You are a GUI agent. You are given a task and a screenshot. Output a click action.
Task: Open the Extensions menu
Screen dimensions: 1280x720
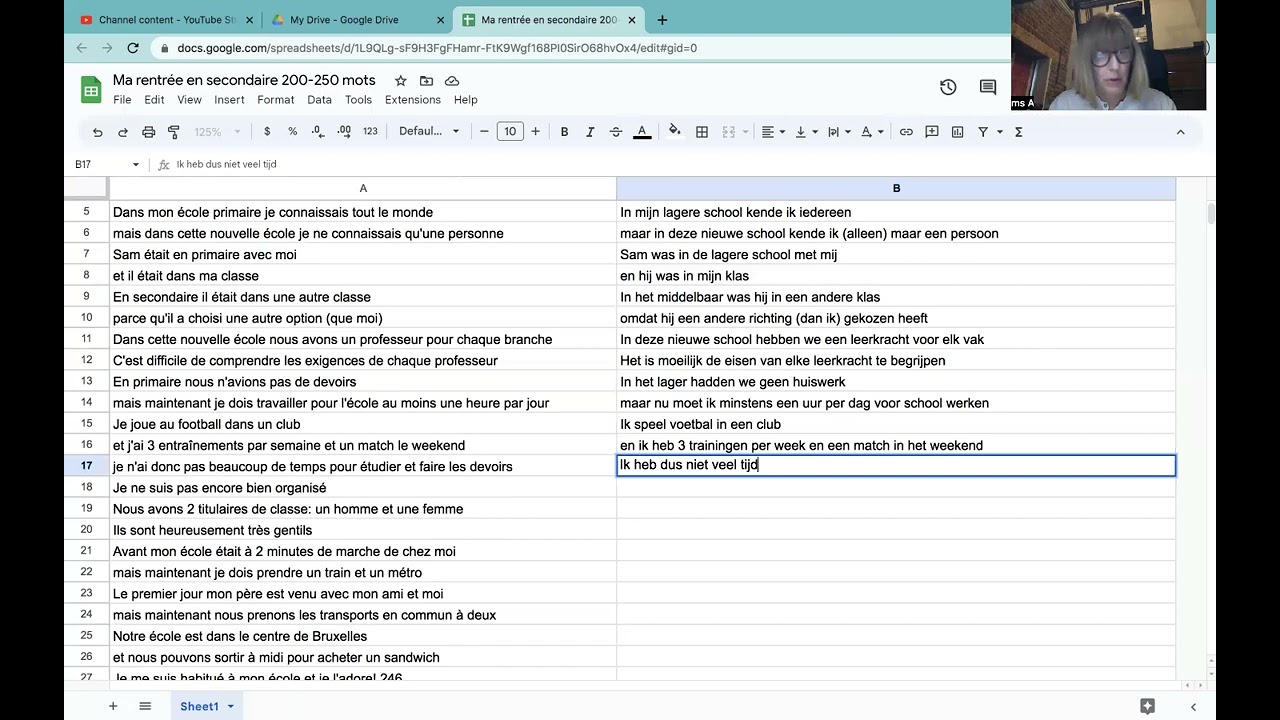(413, 100)
